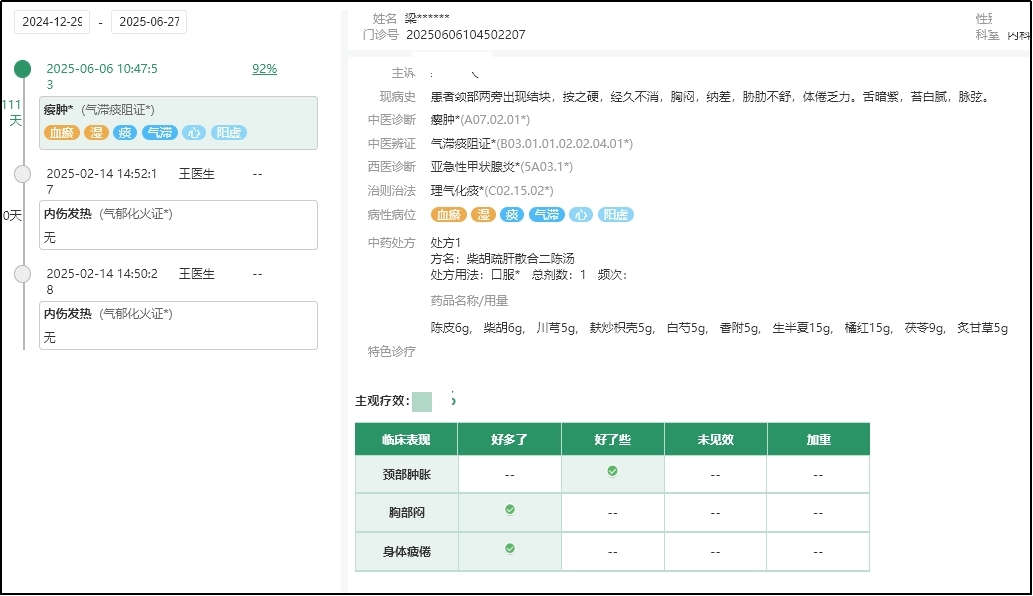
Task: Open the end date picker showing 2025-06-27
Action: click(x=148, y=20)
